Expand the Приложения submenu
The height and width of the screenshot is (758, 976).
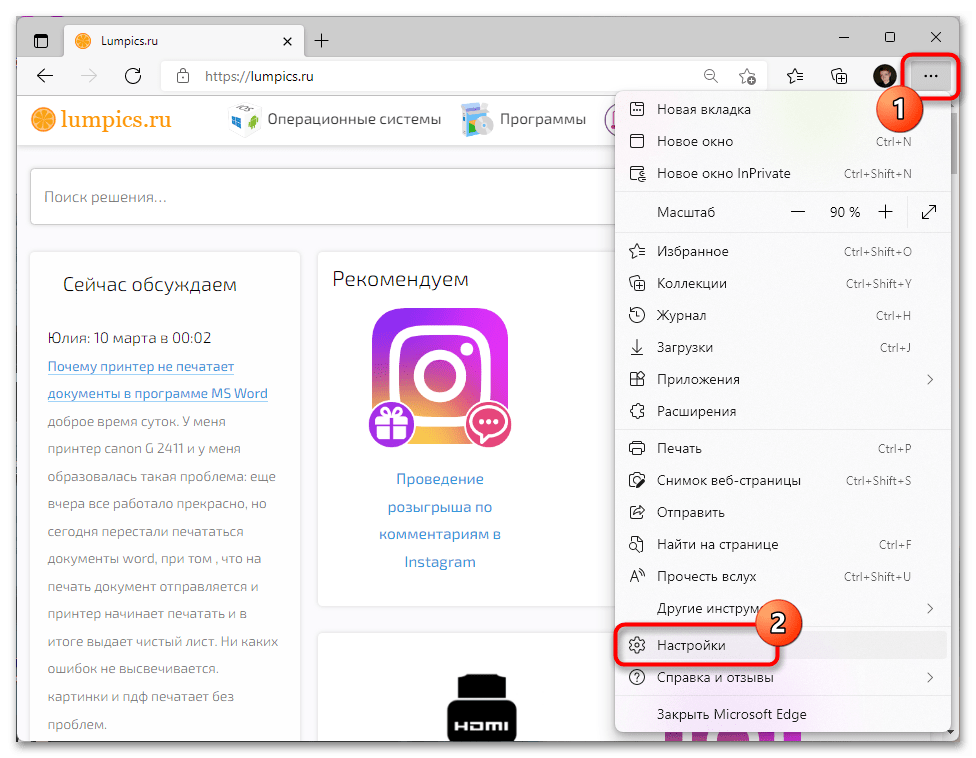pos(929,379)
